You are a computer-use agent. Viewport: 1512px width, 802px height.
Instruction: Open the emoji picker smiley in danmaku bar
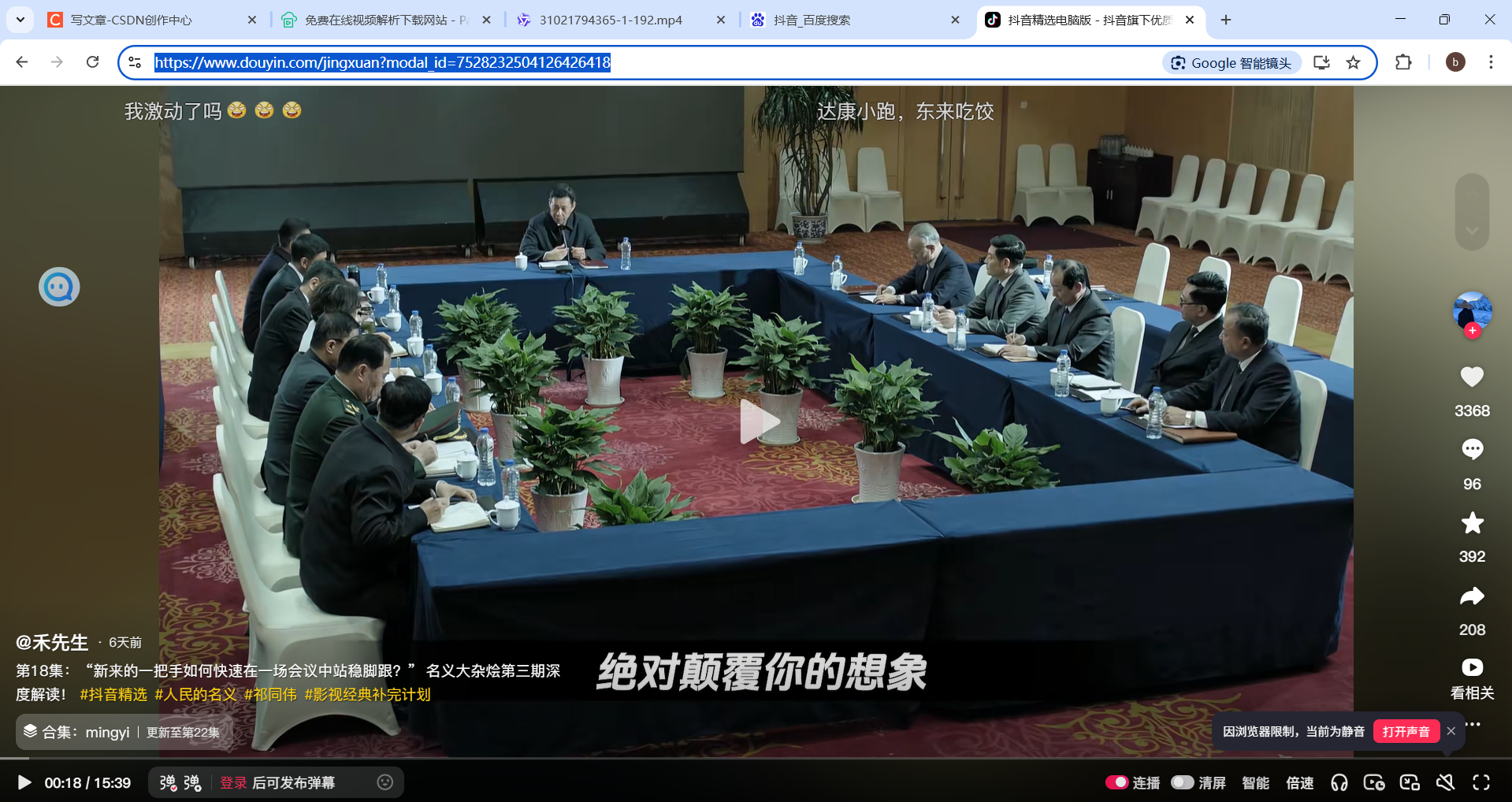pos(385,782)
